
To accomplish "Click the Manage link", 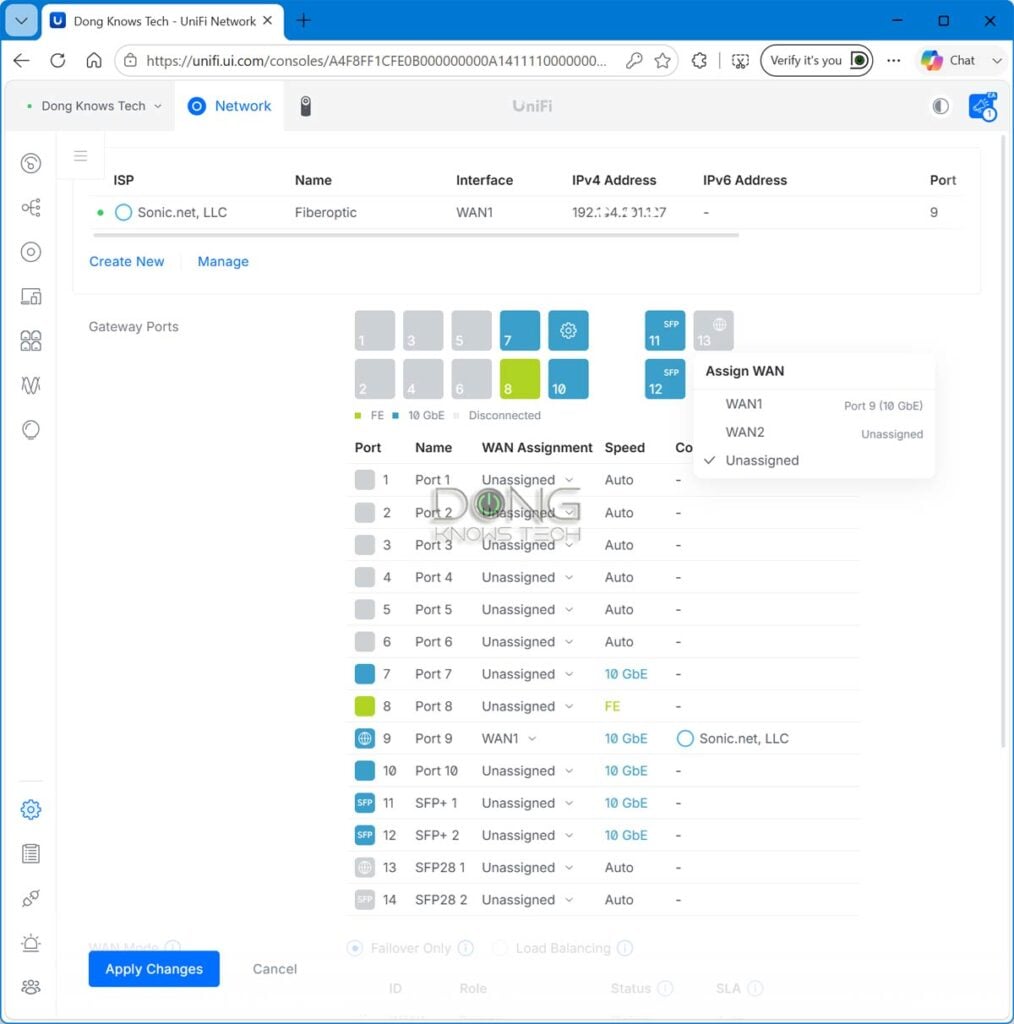I will click(x=223, y=261).
